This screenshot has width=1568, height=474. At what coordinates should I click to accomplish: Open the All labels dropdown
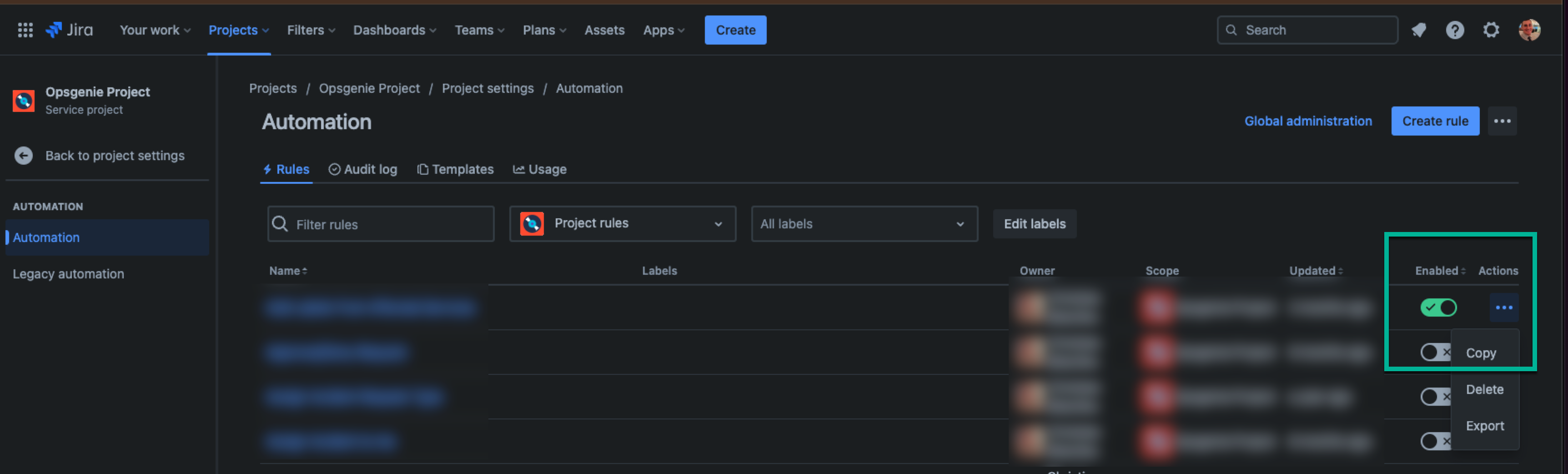click(864, 224)
